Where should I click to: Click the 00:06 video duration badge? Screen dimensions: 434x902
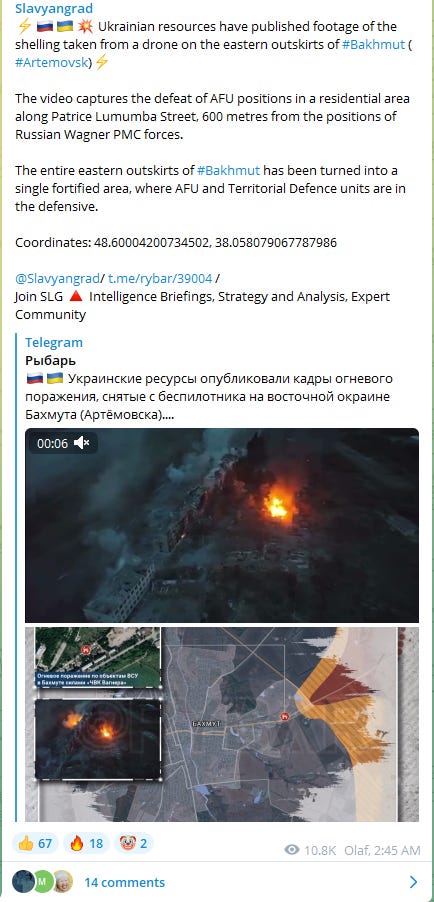point(52,444)
